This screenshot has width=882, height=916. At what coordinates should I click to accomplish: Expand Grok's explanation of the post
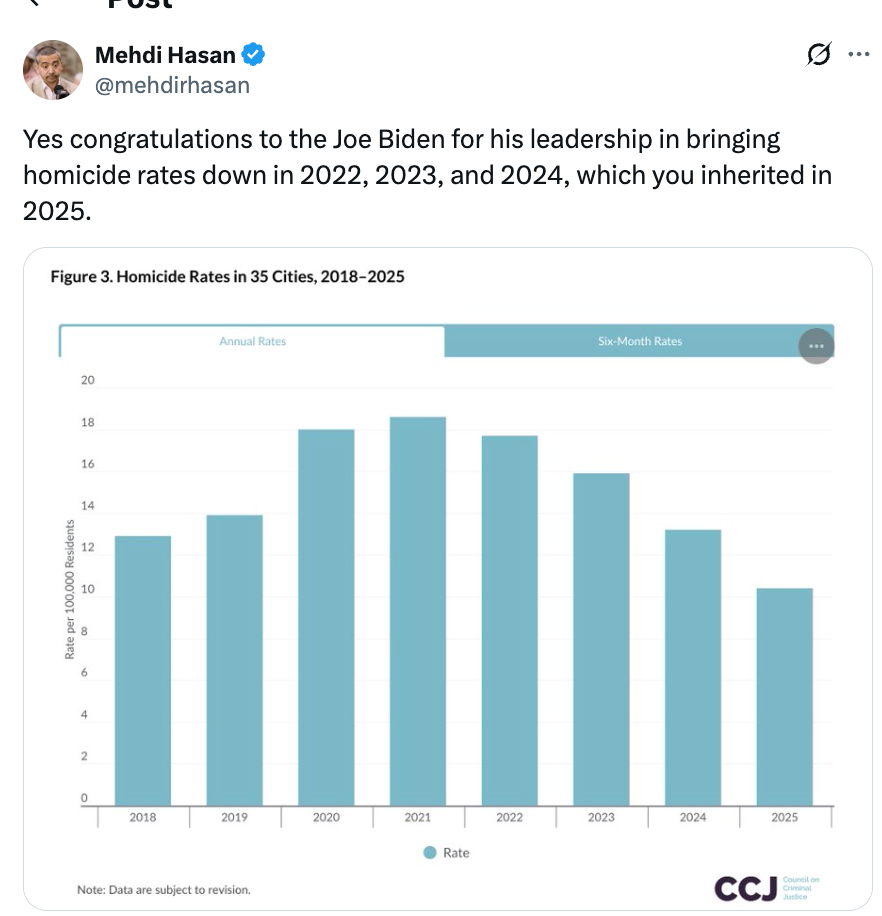pyautogui.click(x=818, y=56)
